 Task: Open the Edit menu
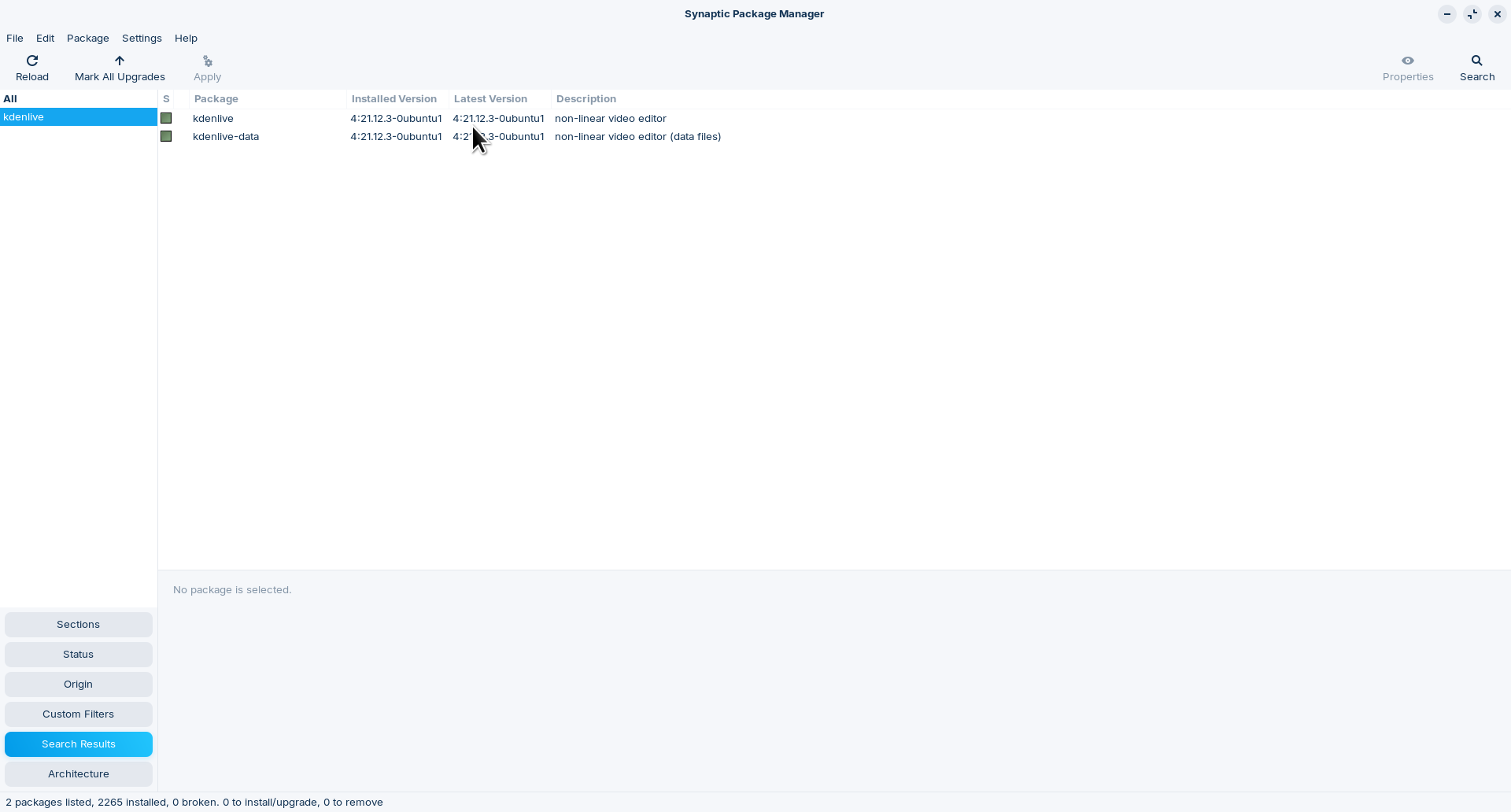tap(45, 38)
